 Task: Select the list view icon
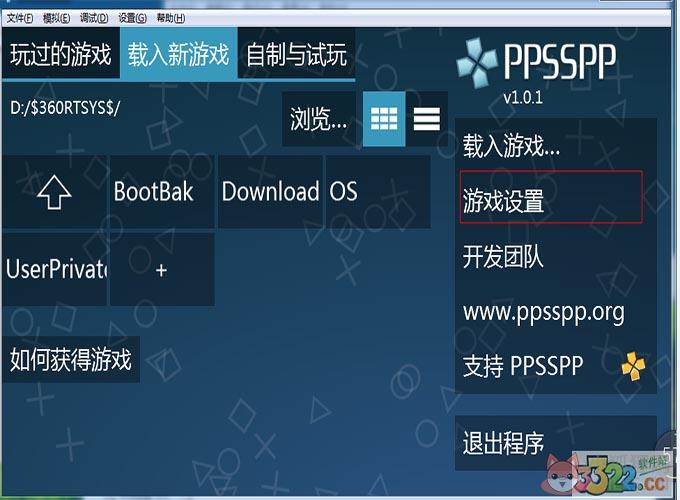(x=427, y=119)
